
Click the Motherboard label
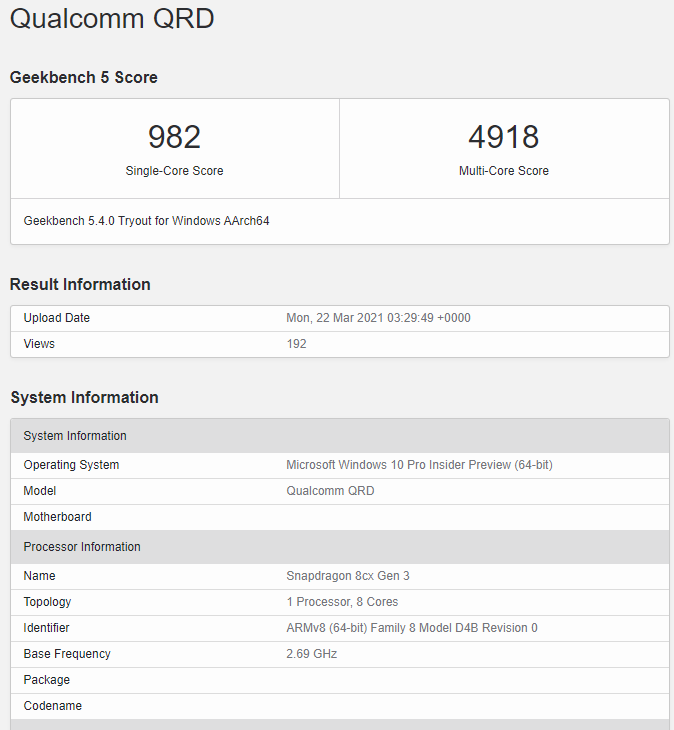[57, 517]
